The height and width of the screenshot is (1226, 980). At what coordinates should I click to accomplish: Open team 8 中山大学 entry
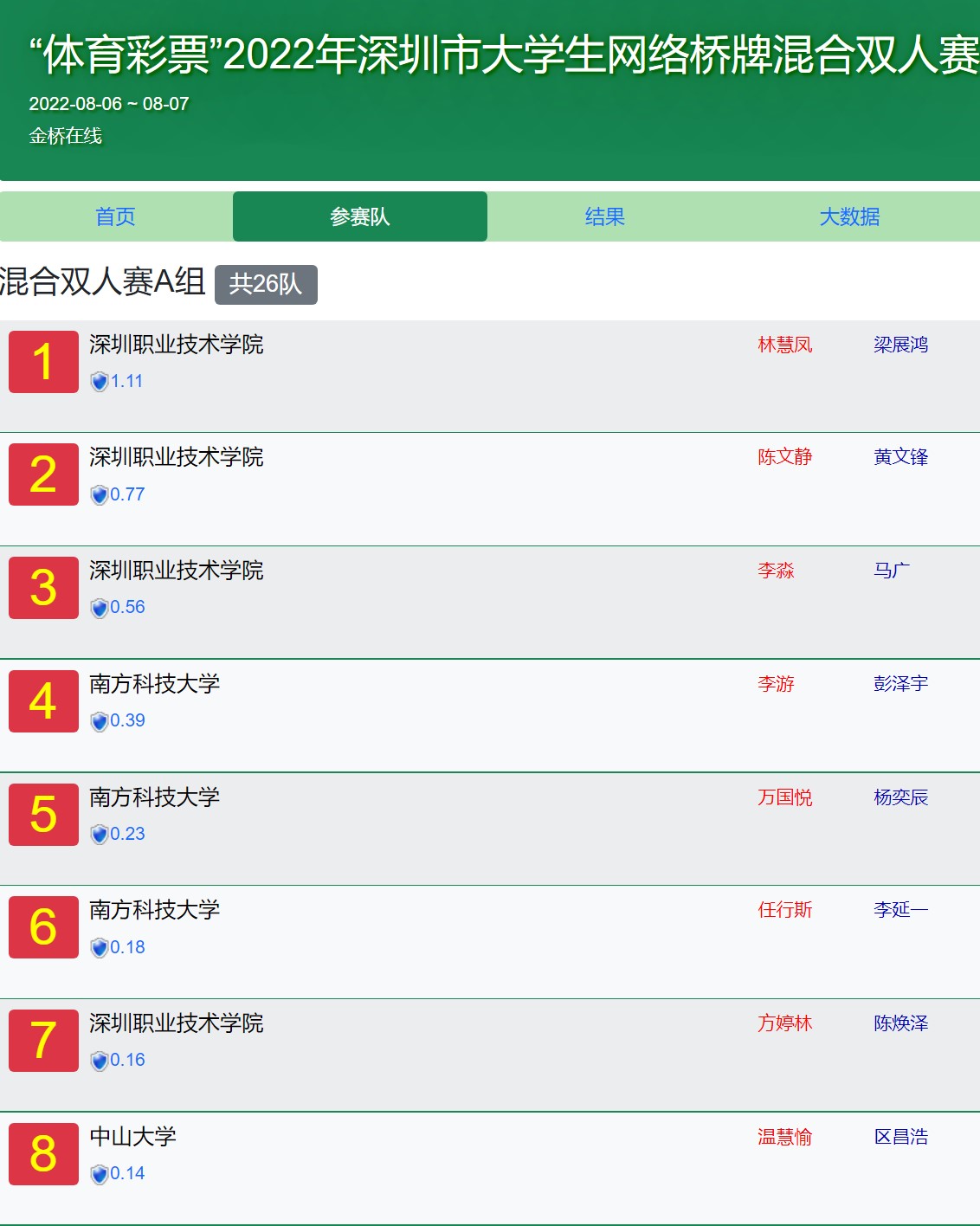point(132,1136)
